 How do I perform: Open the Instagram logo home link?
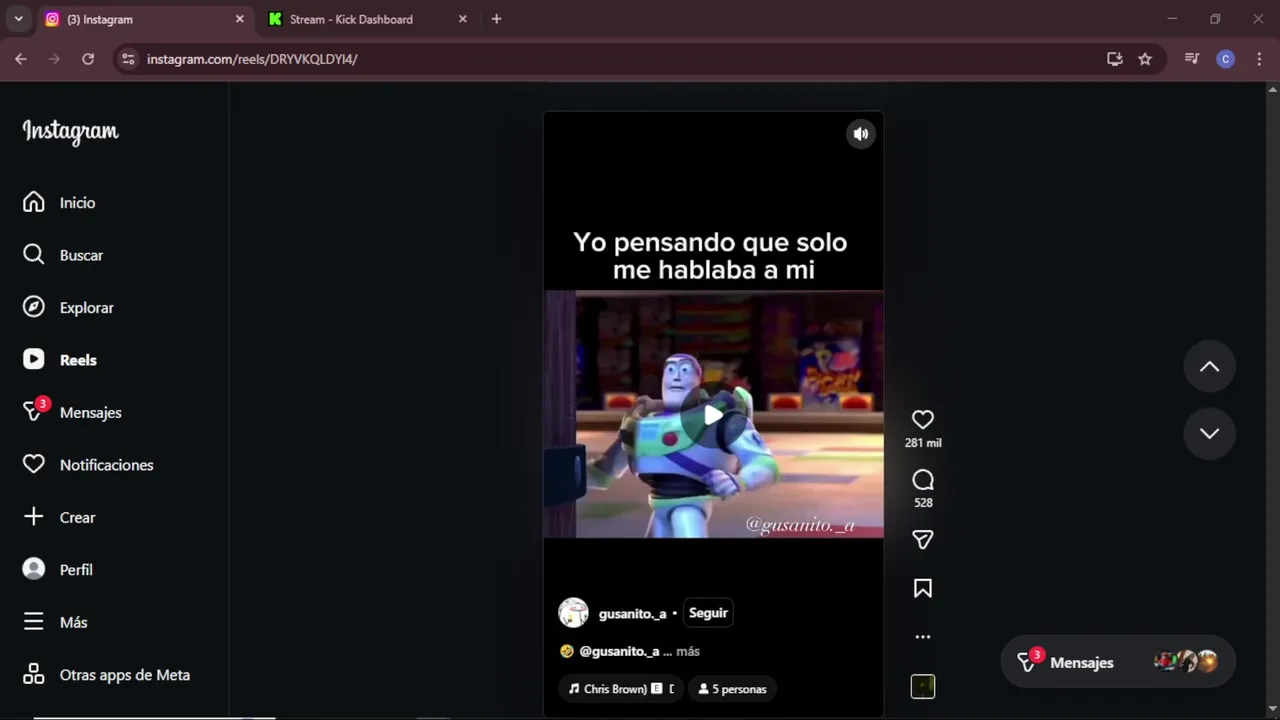(70, 131)
